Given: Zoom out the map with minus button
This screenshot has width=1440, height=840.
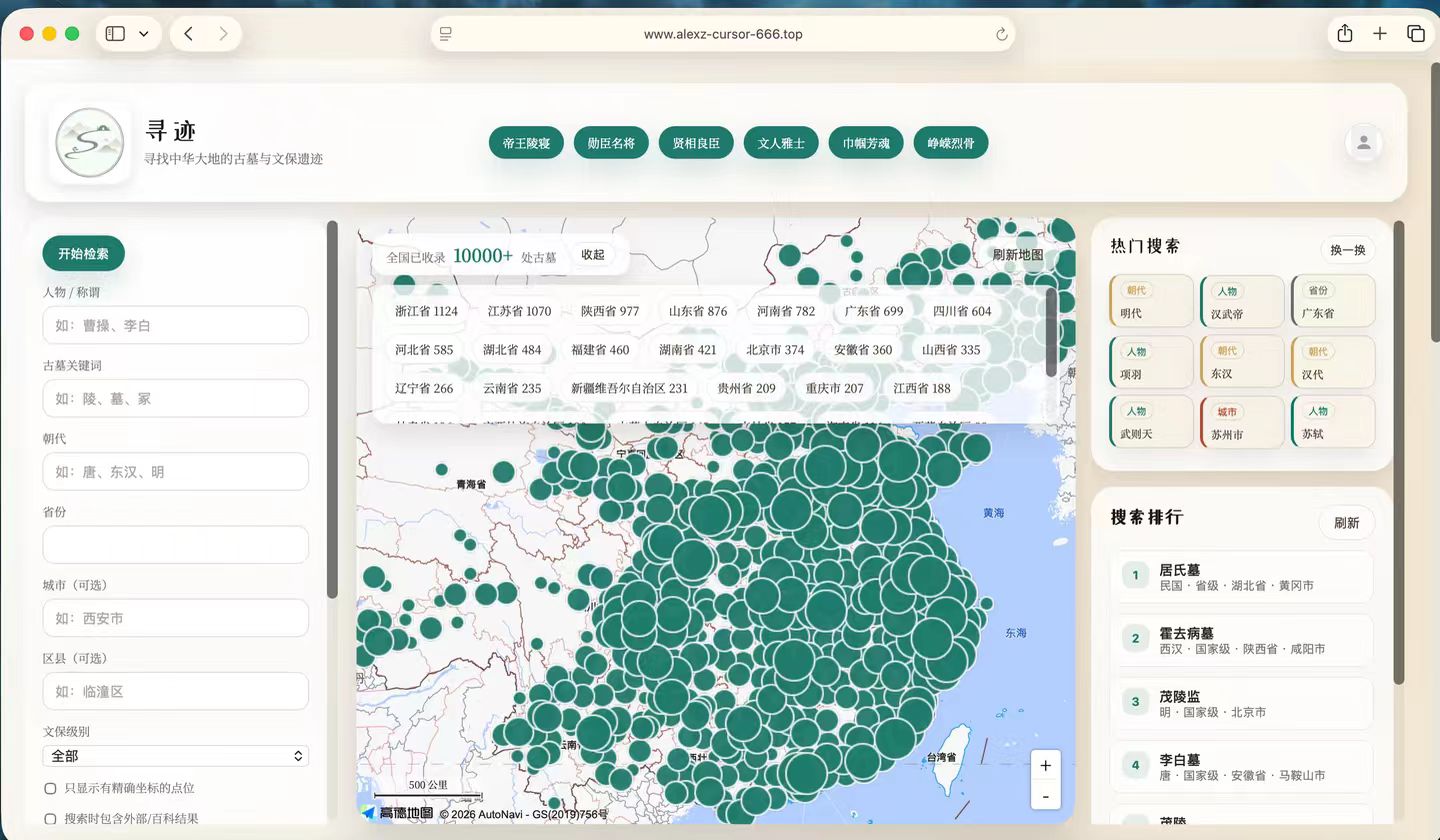Looking at the screenshot, I should click(1045, 796).
